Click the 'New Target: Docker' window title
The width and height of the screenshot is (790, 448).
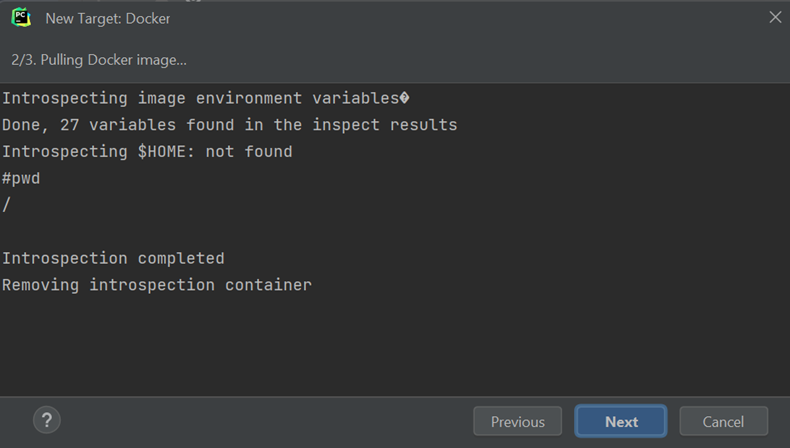tap(108, 19)
